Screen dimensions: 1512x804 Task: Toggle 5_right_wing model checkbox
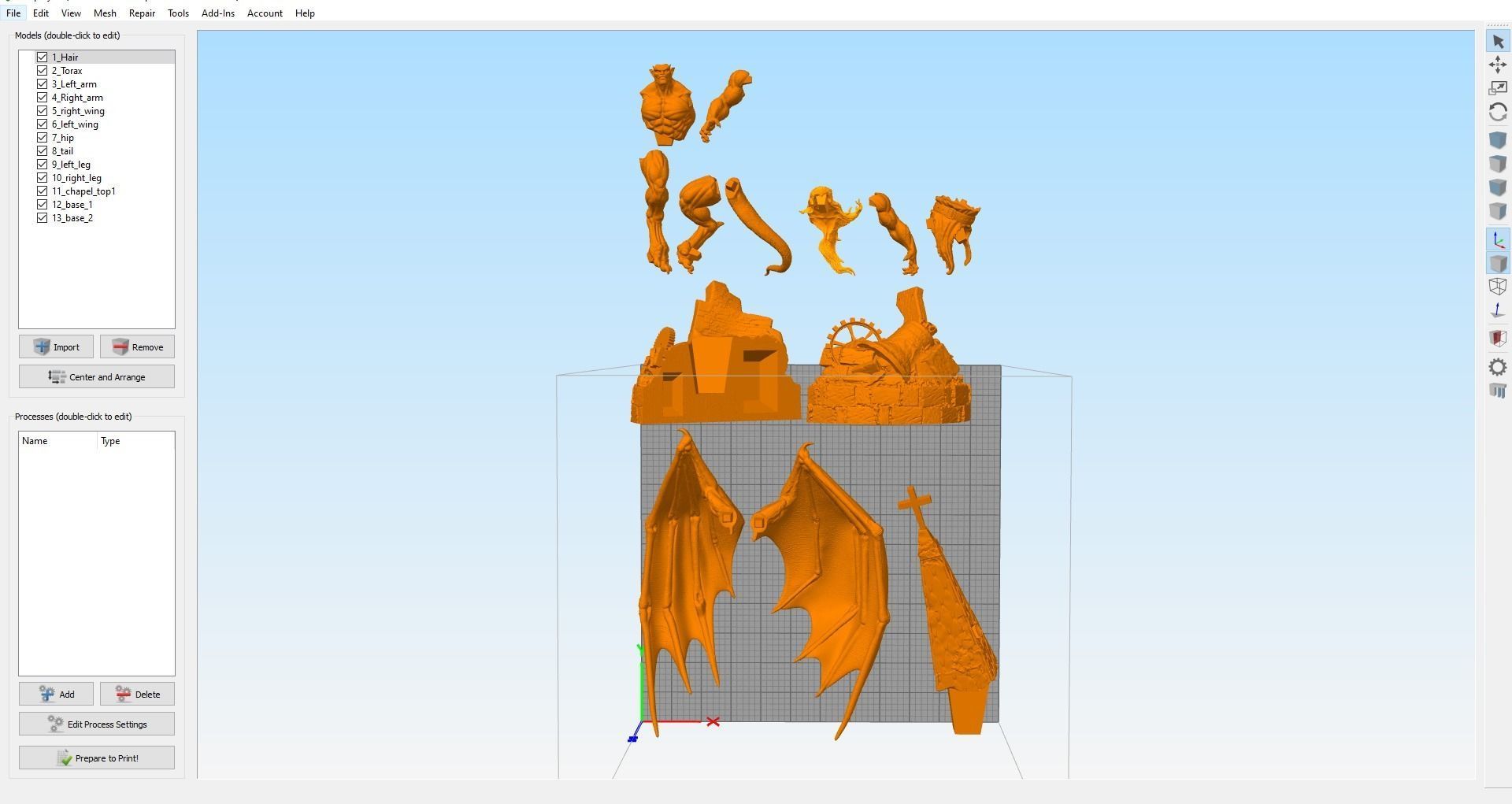coord(43,111)
